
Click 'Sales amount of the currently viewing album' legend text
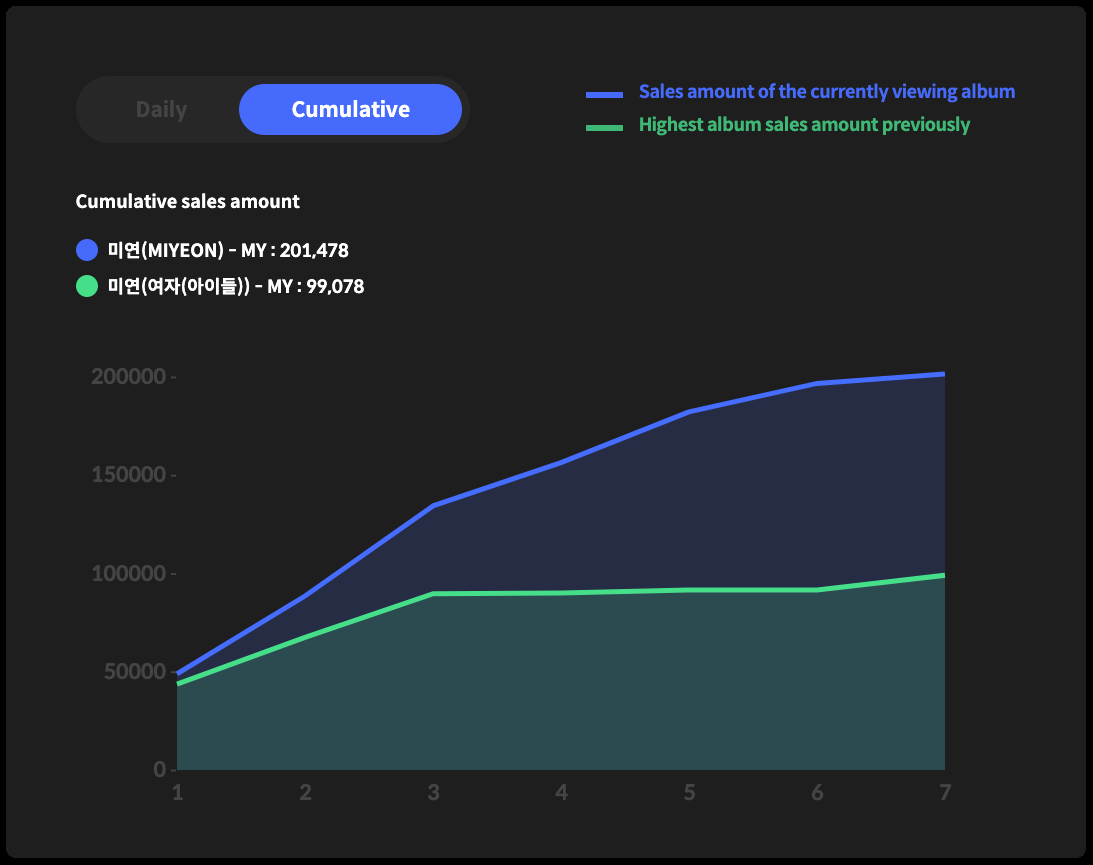826,92
